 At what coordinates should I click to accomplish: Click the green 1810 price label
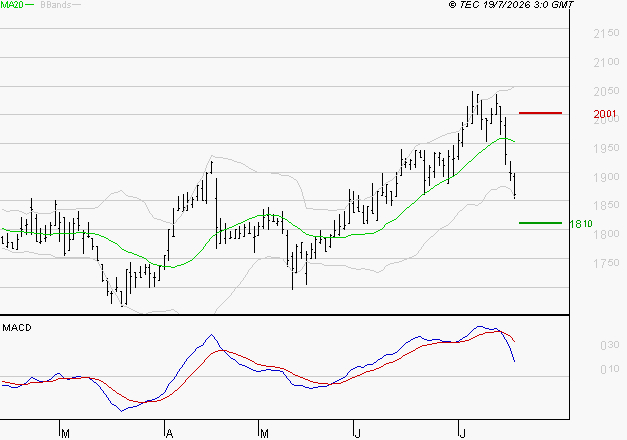581,224
